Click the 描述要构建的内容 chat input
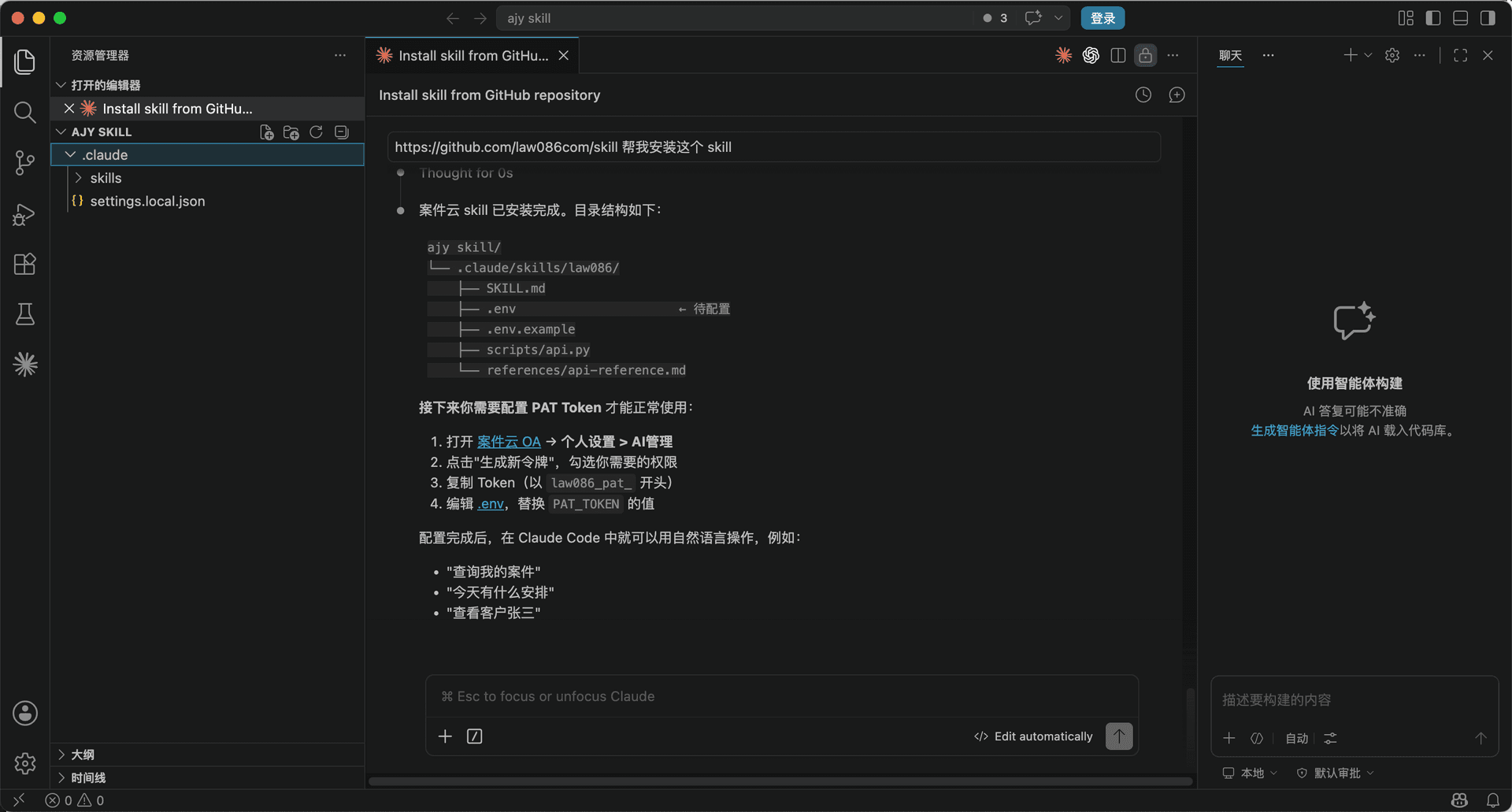The height and width of the screenshot is (812, 1512). click(x=1354, y=700)
